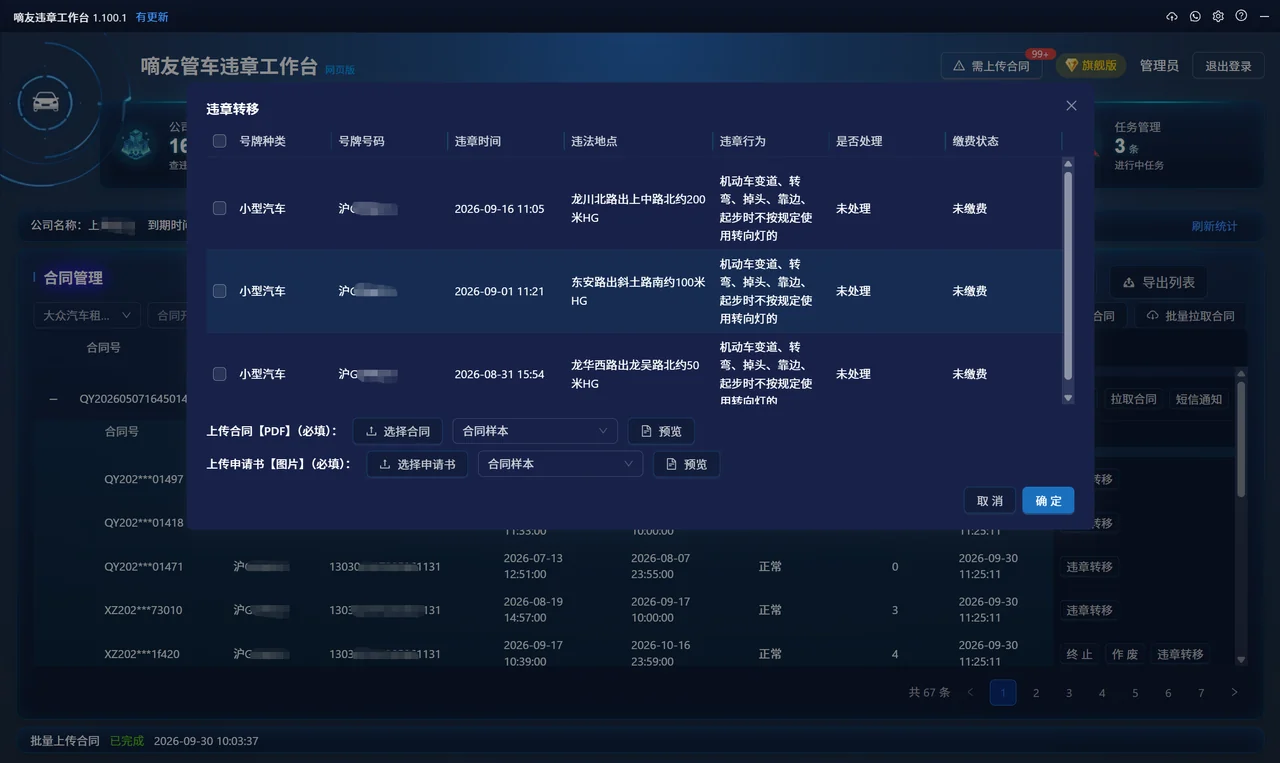Click the 刷新统计 refresh link
The width and height of the screenshot is (1280, 763).
(1214, 226)
